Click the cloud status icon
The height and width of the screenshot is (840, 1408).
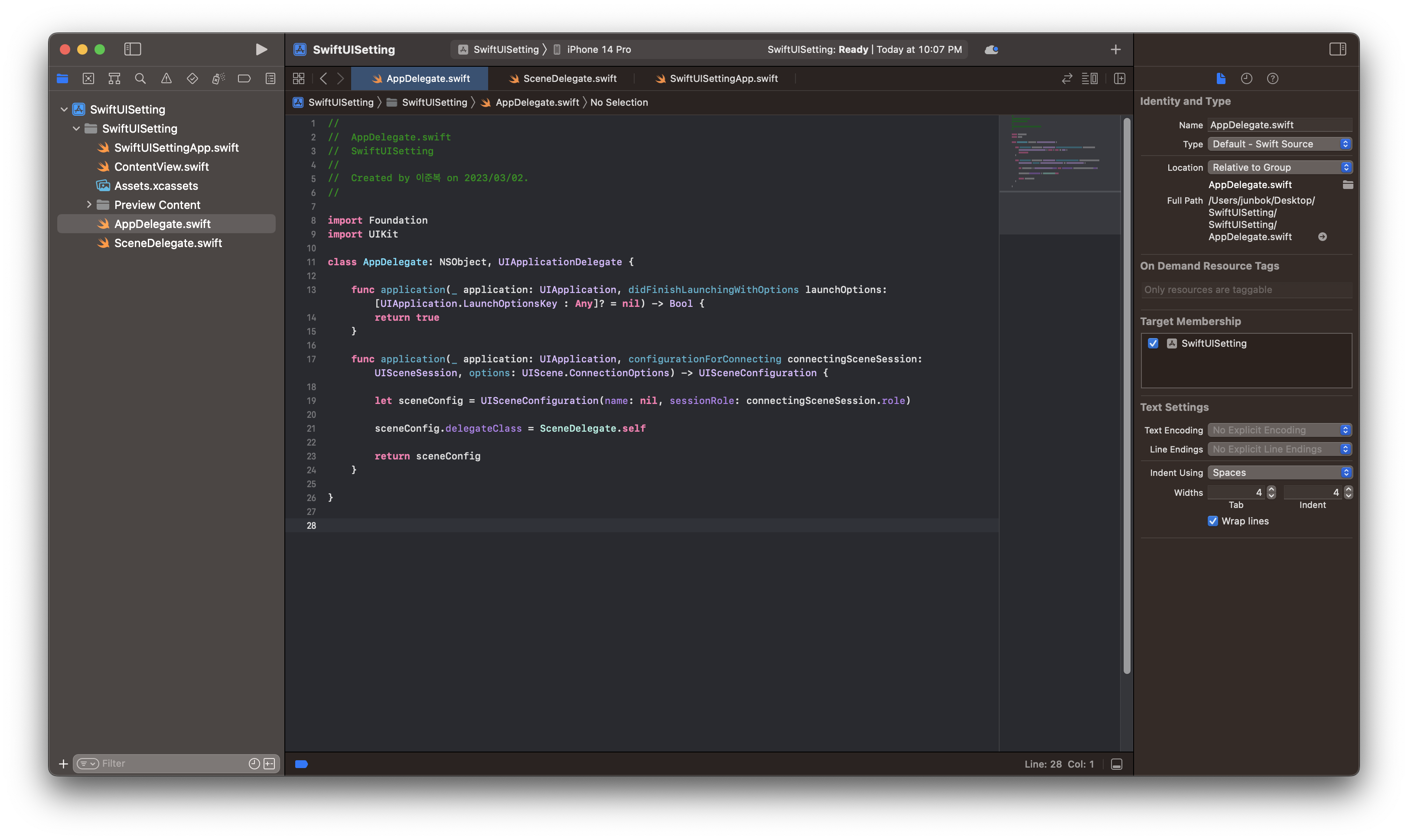[991, 50]
